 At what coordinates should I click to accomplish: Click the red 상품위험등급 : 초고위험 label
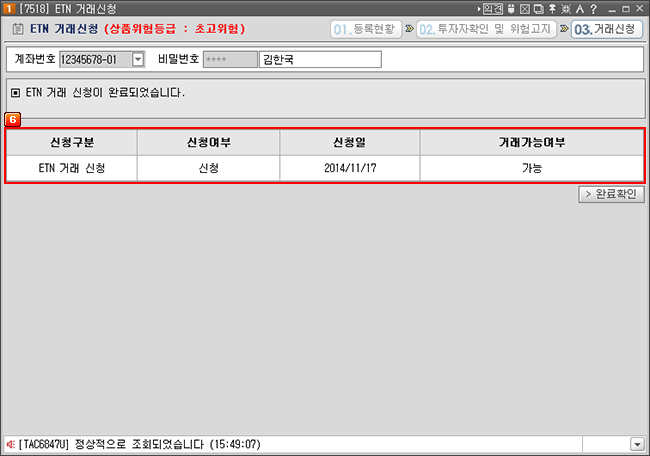tap(175, 29)
